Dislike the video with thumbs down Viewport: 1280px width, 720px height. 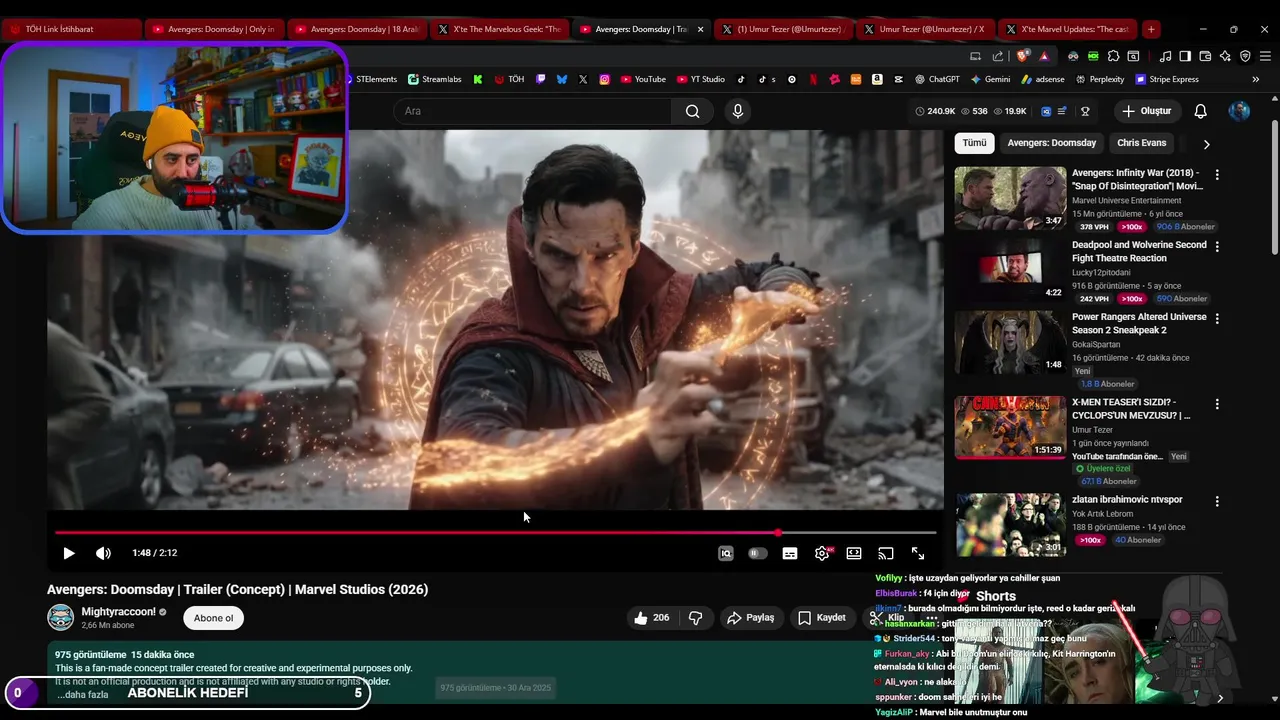click(x=695, y=618)
